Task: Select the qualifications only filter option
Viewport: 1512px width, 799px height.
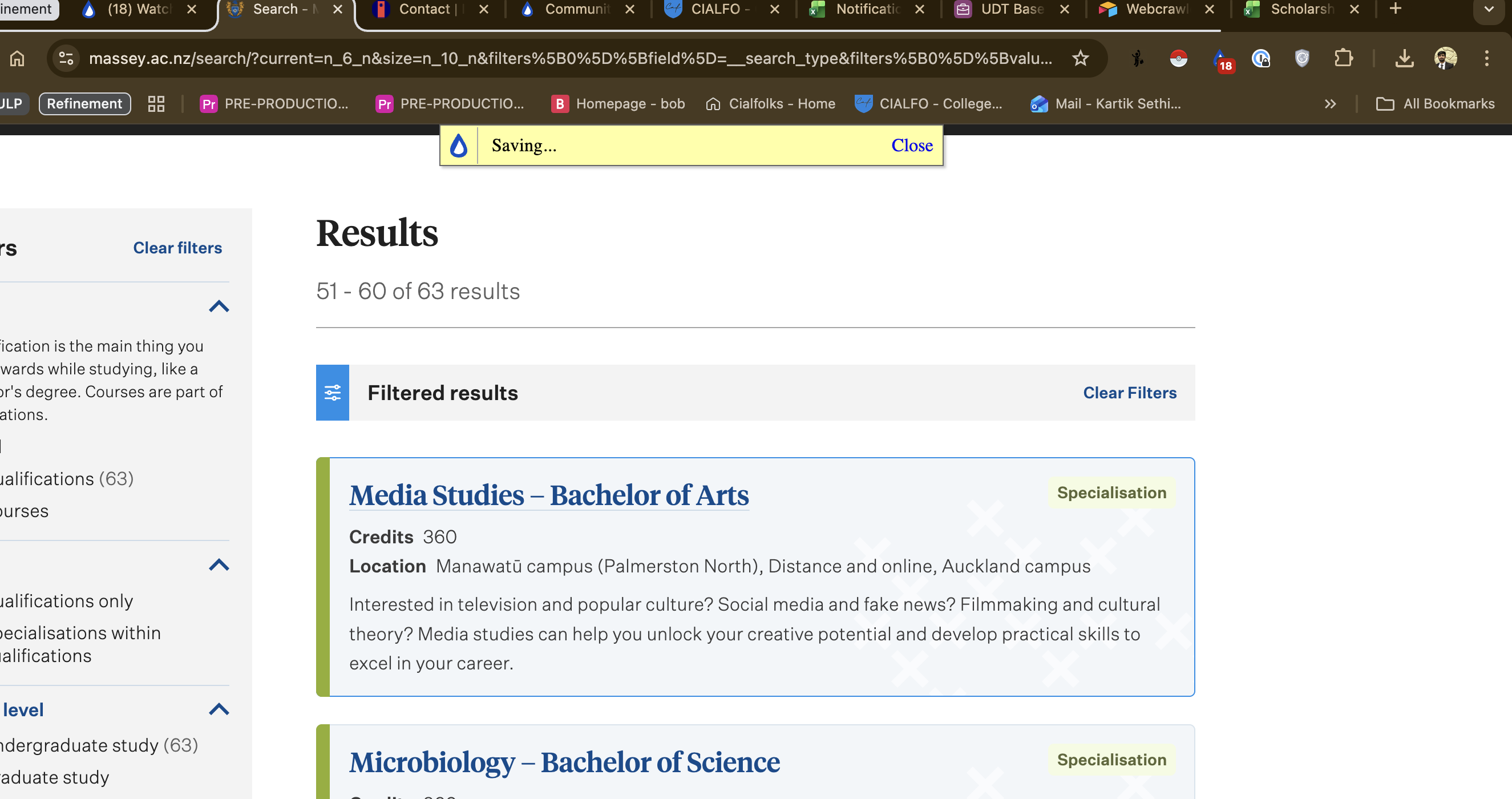Action: 66,601
